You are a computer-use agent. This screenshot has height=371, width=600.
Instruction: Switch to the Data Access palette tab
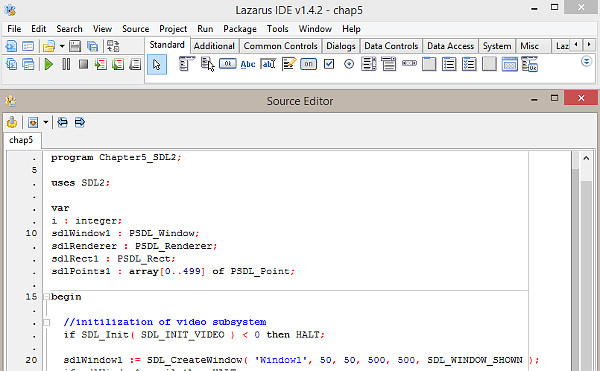coord(450,46)
